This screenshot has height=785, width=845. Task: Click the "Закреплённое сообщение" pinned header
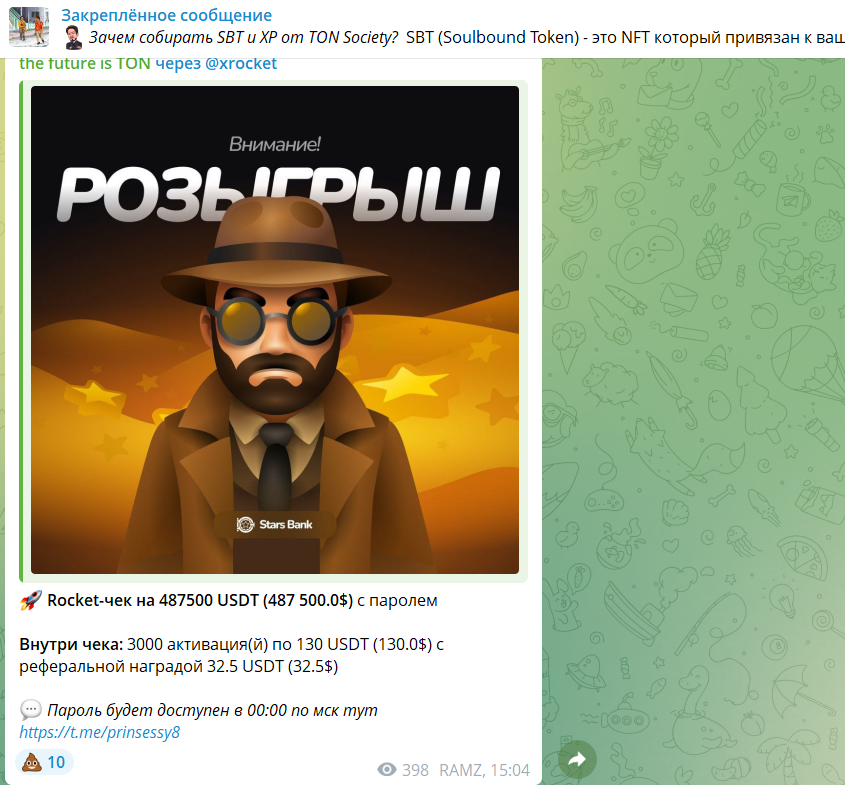click(166, 15)
